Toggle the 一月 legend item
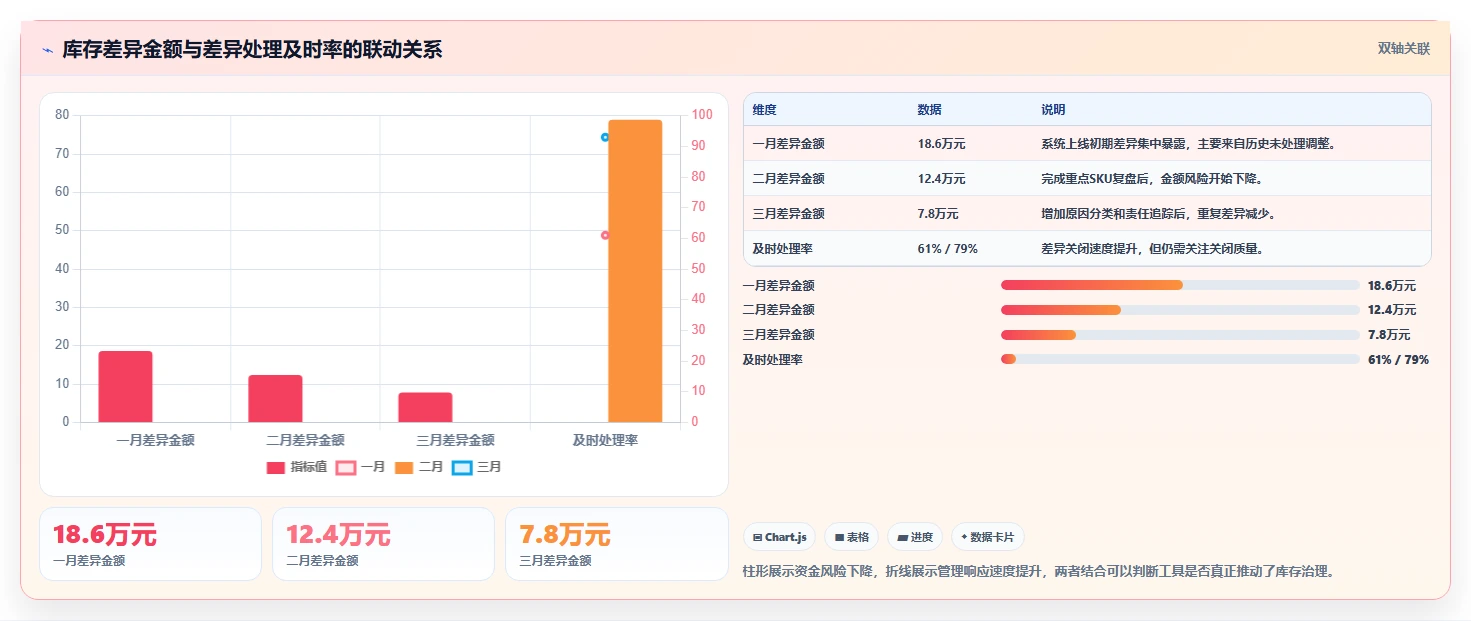 pos(361,467)
